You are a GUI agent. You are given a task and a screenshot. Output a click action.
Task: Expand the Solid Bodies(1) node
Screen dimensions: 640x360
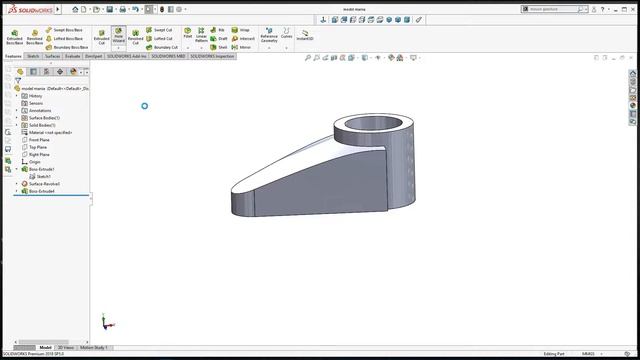click(x=17, y=125)
